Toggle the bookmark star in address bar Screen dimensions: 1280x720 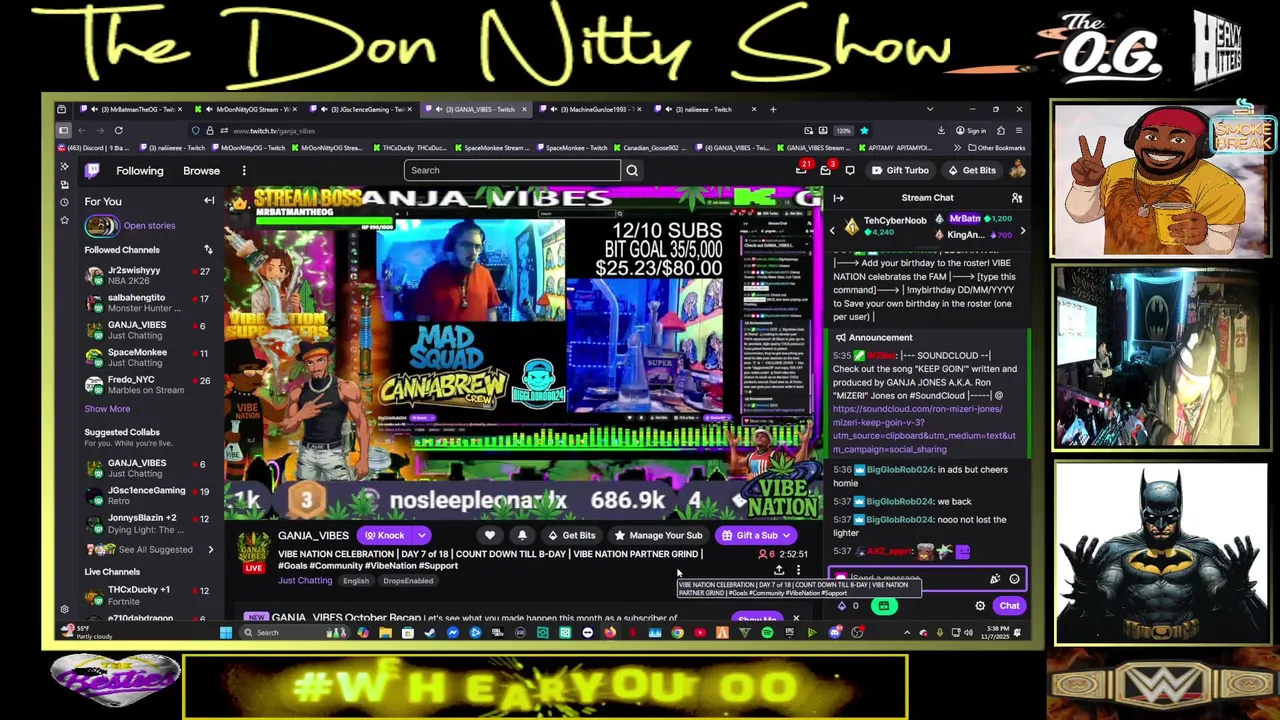864,130
